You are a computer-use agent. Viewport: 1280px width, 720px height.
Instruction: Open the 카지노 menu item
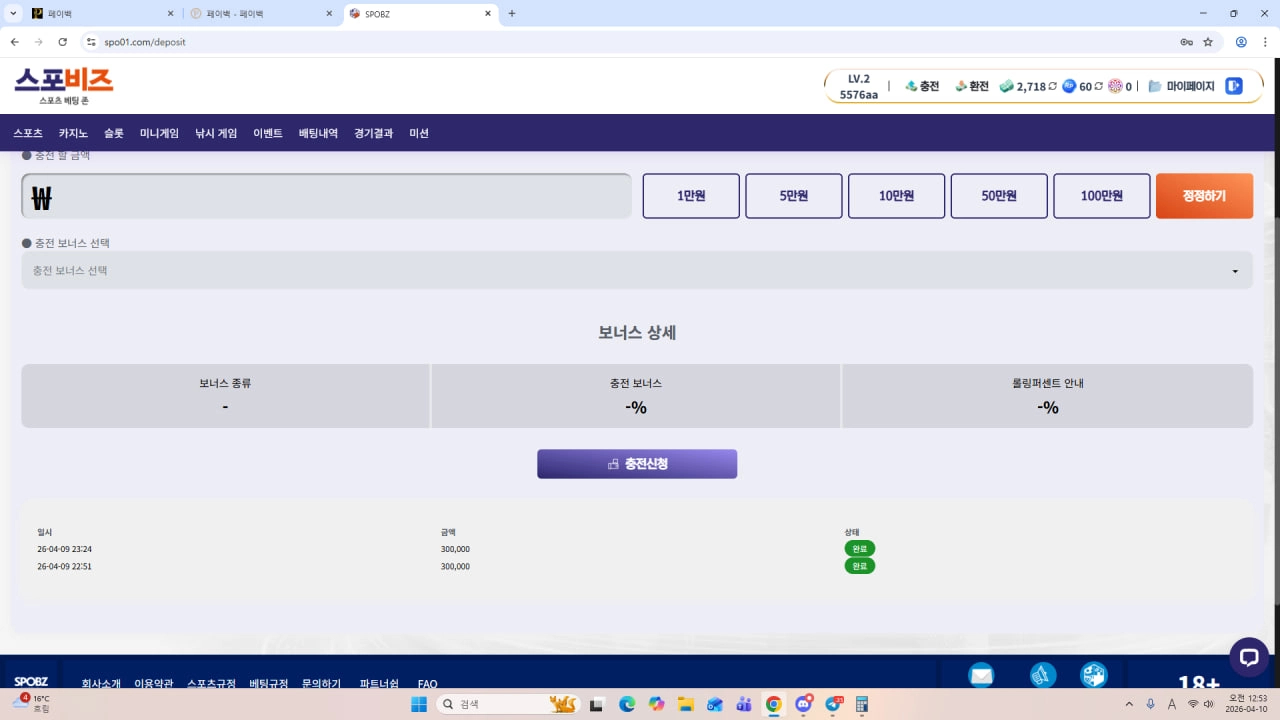coord(73,133)
